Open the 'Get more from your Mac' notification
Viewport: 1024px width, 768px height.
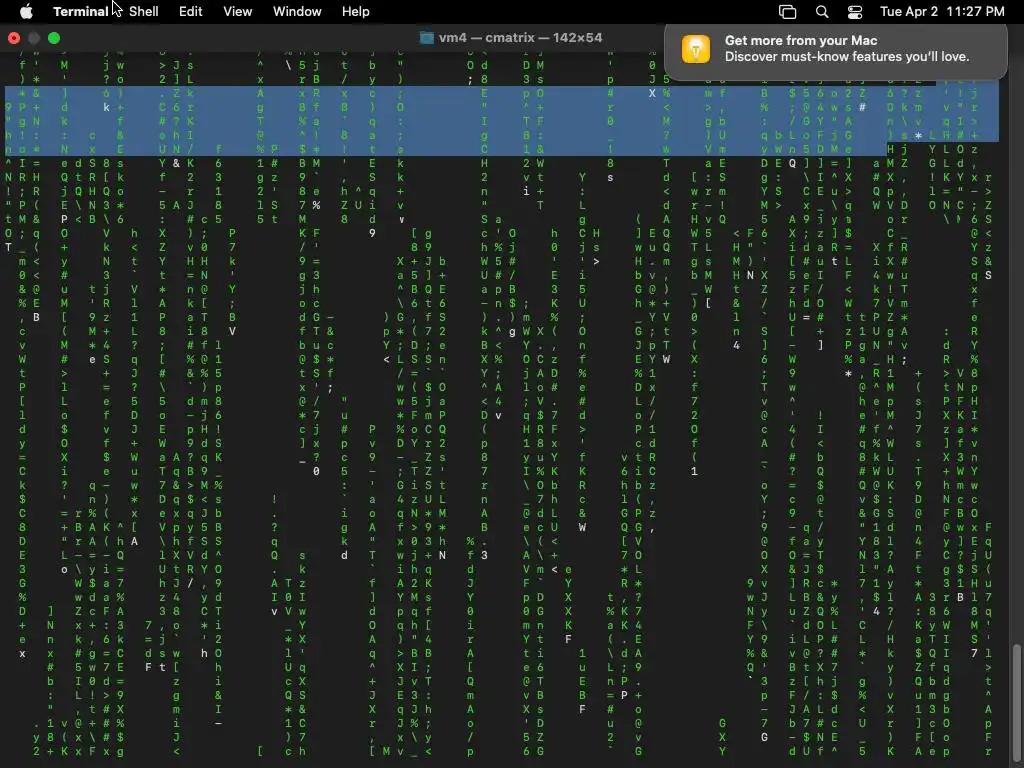[x=836, y=51]
